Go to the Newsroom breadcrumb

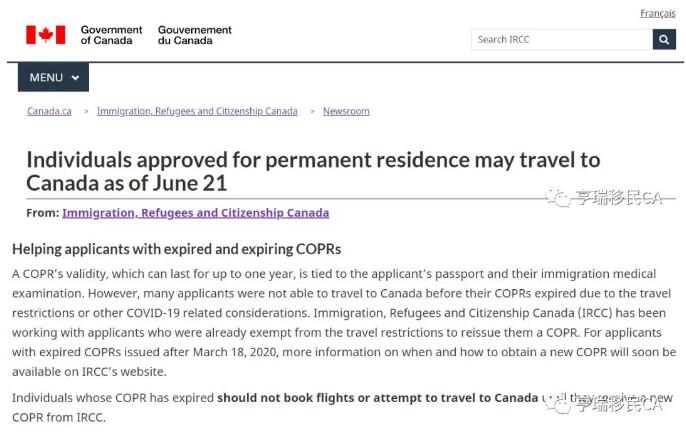click(346, 111)
